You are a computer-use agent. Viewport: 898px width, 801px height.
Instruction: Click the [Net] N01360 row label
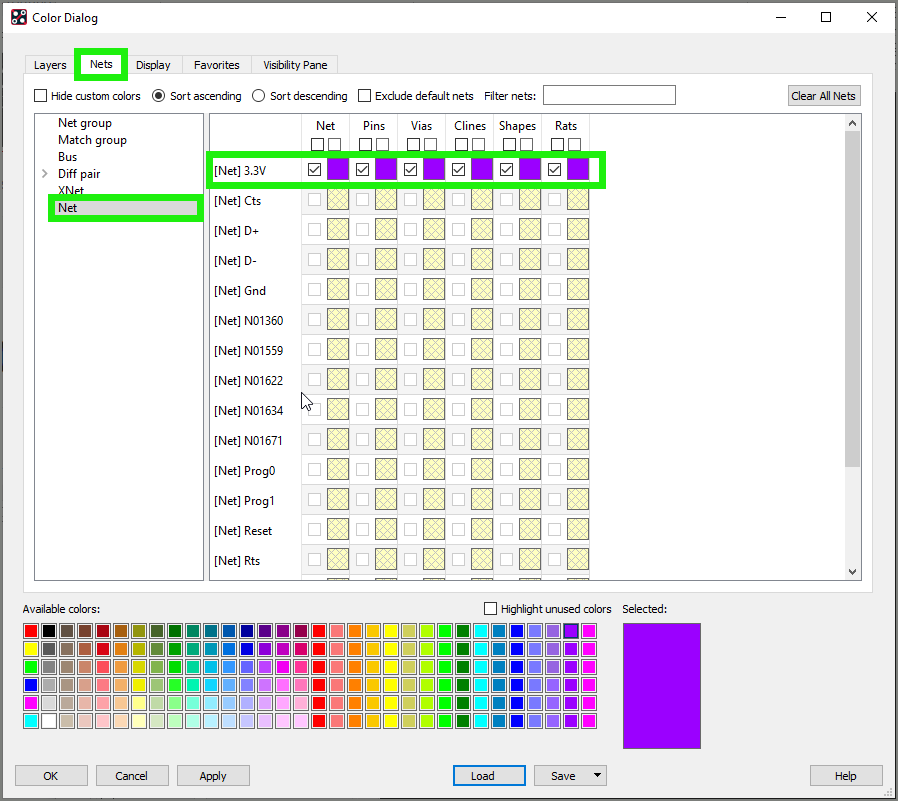pos(249,321)
